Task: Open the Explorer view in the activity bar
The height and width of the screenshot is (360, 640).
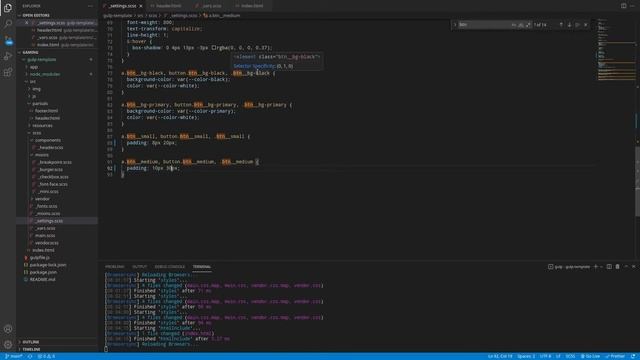Action: coord(8,8)
